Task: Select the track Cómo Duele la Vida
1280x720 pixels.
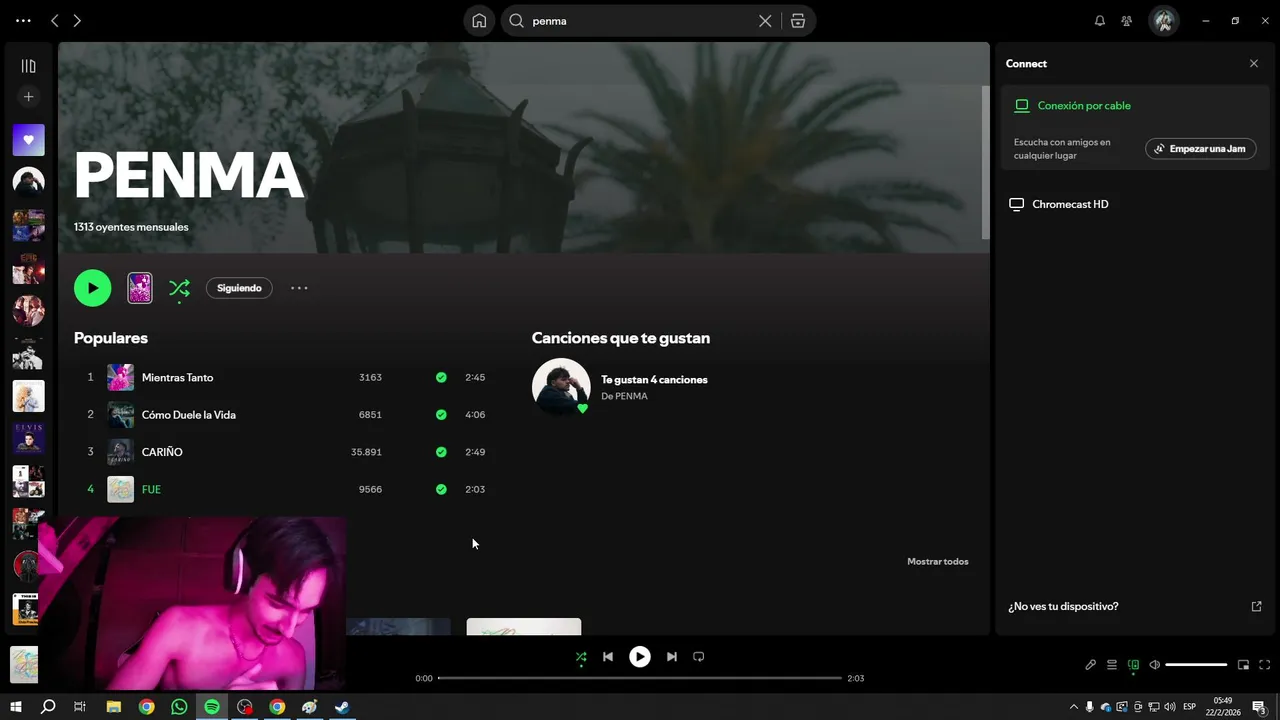Action: point(189,415)
